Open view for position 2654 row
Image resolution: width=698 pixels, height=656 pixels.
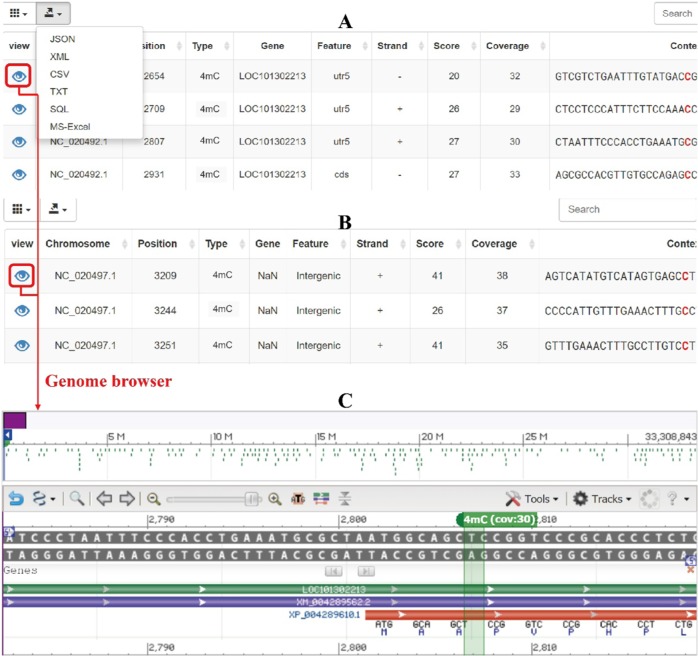(19, 76)
